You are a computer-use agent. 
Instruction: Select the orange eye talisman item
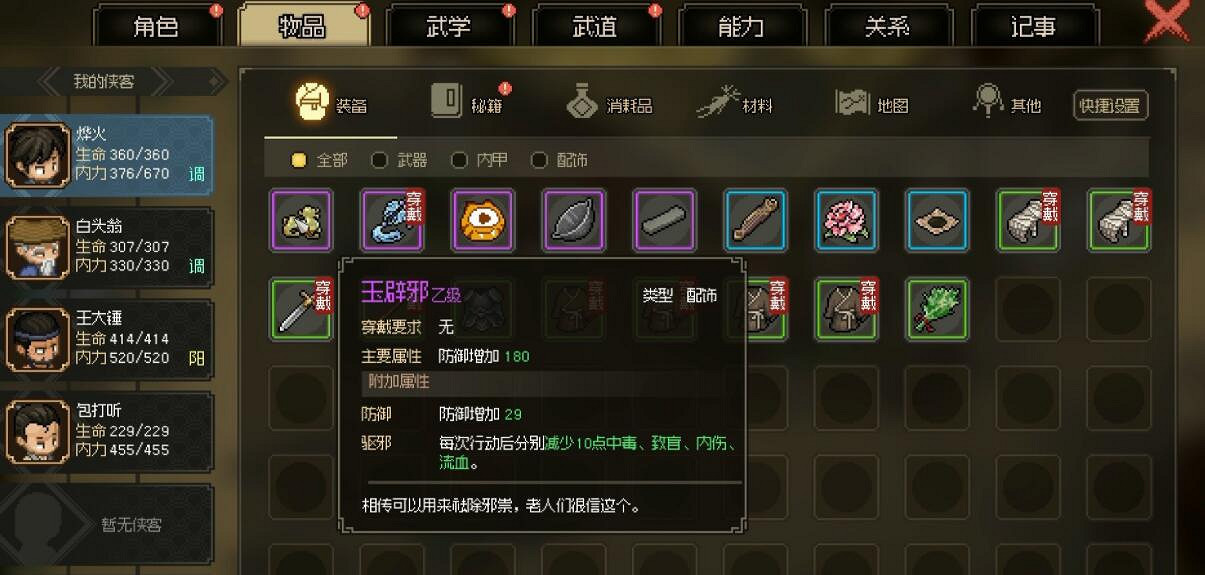point(482,220)
